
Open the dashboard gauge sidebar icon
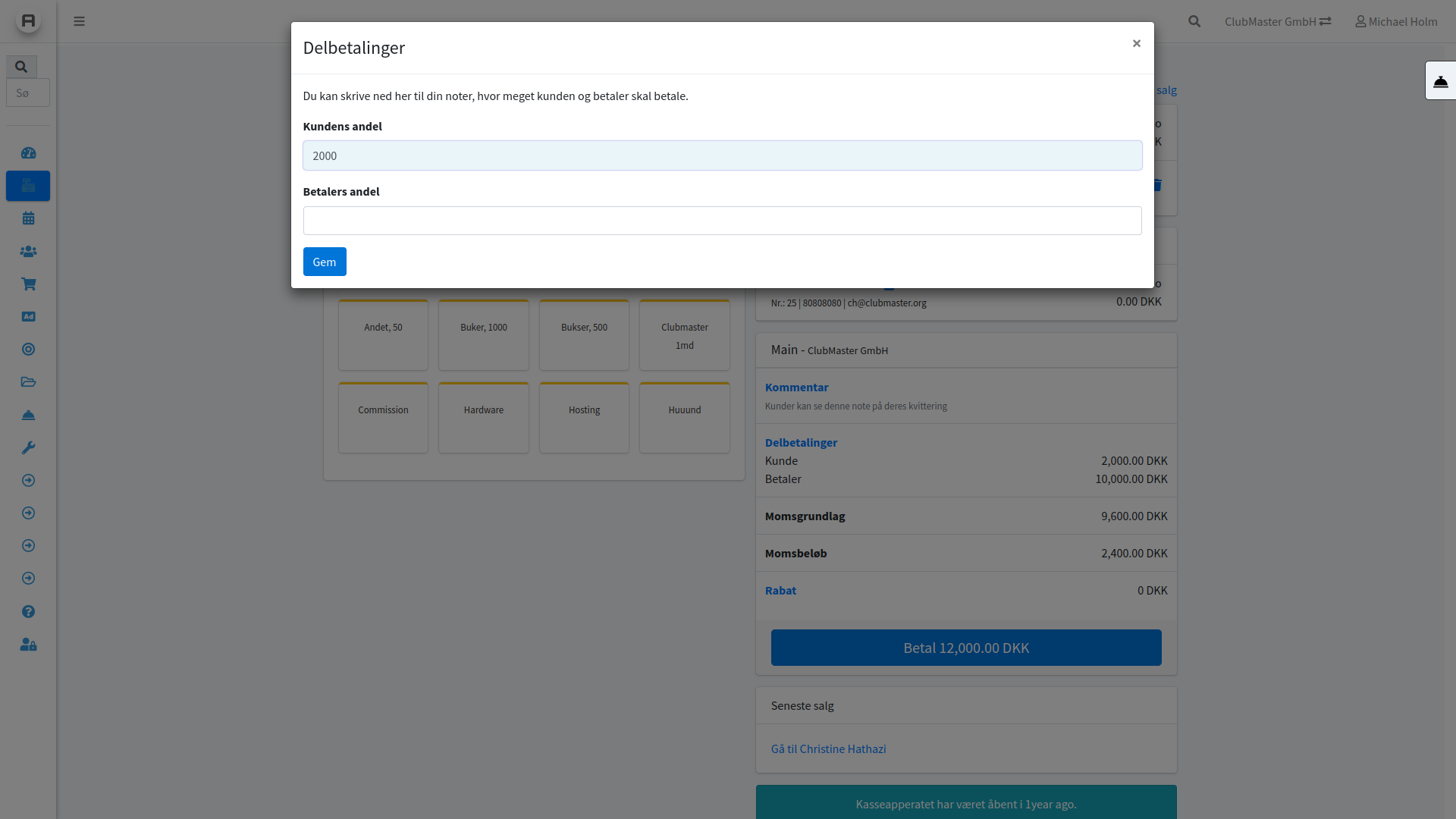28,153
